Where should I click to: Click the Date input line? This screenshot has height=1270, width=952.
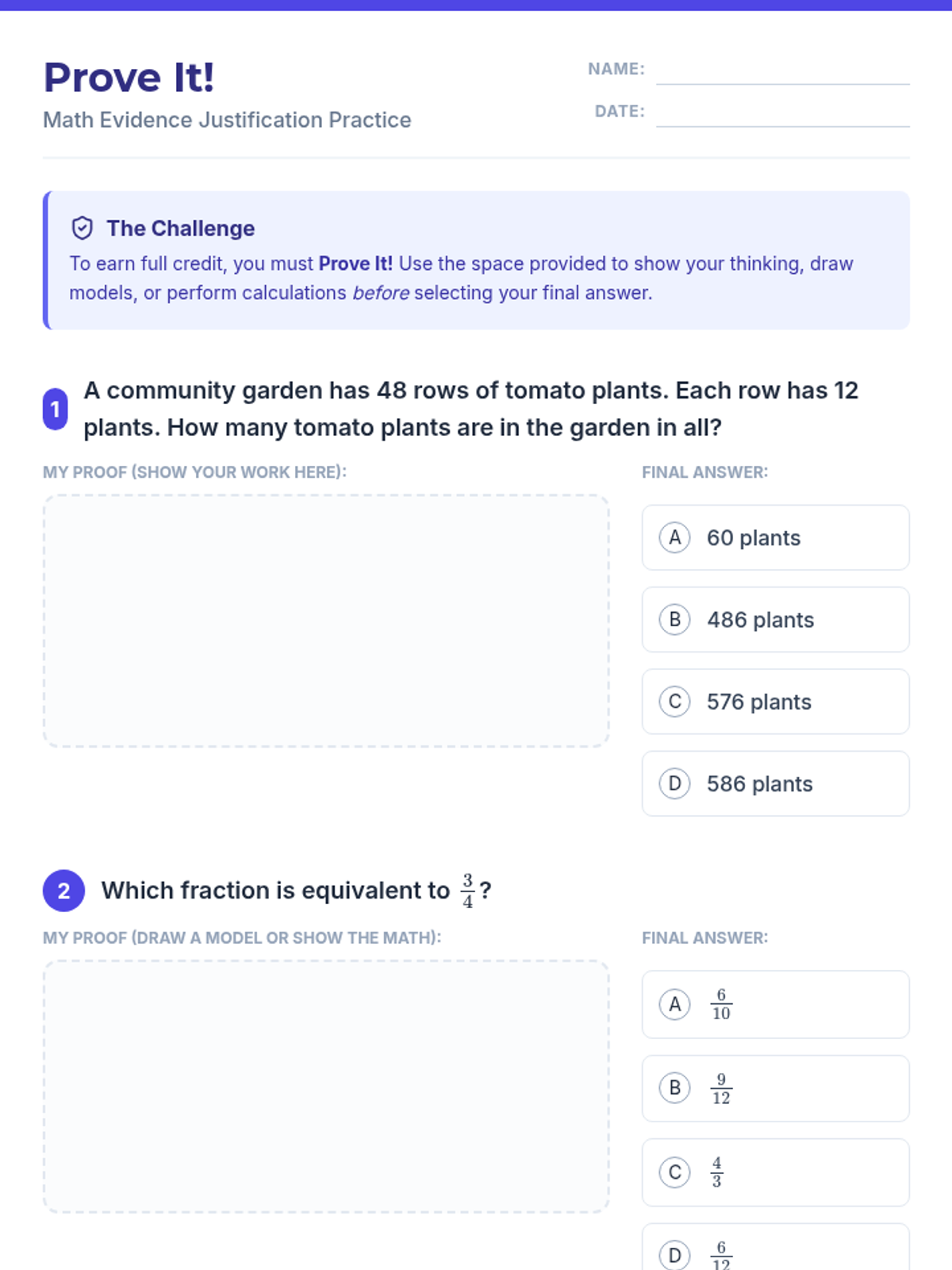click(782, 114)
